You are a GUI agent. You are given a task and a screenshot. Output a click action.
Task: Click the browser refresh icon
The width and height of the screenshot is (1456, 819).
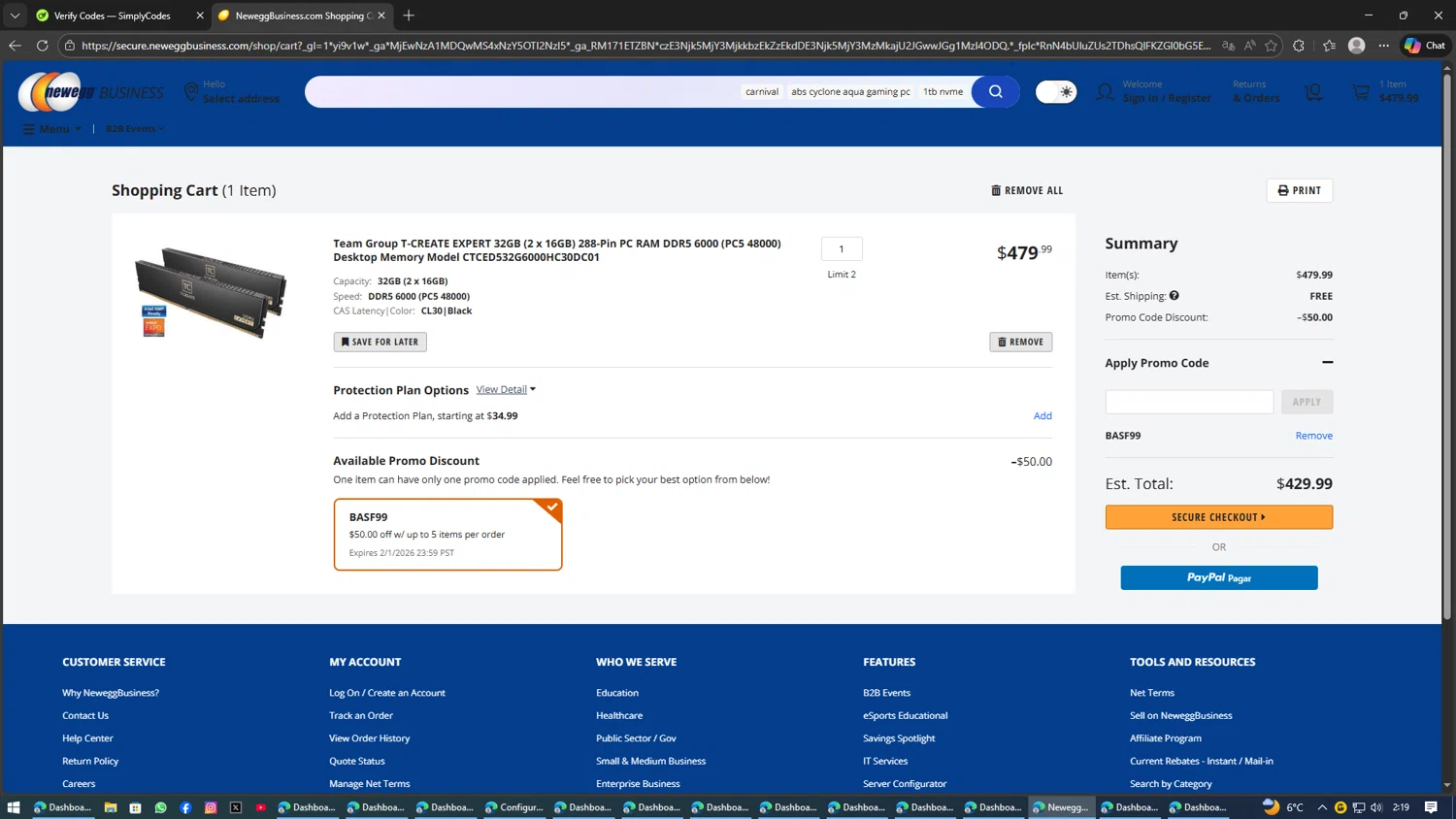[42, 46]
